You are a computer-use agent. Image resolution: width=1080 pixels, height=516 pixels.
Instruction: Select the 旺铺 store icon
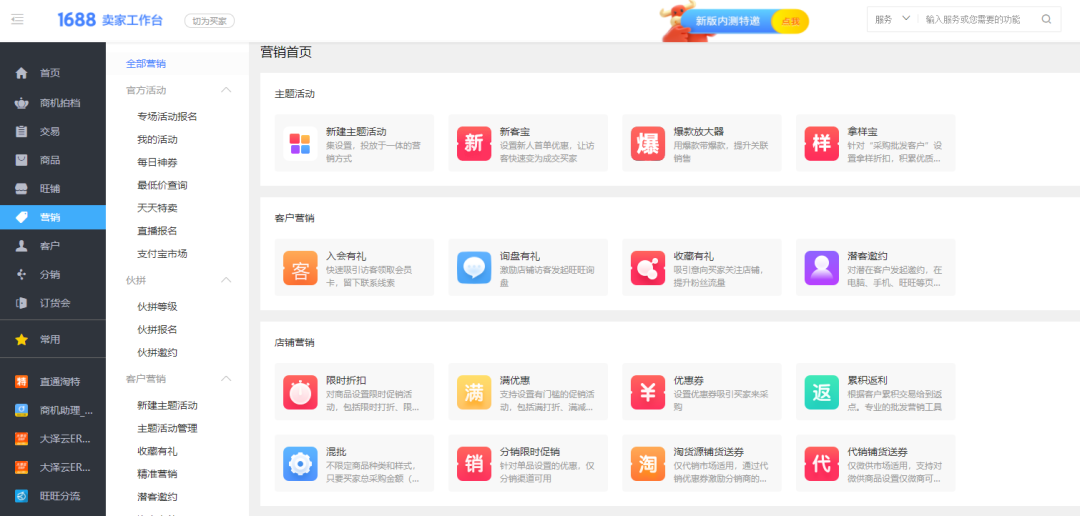pyautogui.click(x=21, y=189)
